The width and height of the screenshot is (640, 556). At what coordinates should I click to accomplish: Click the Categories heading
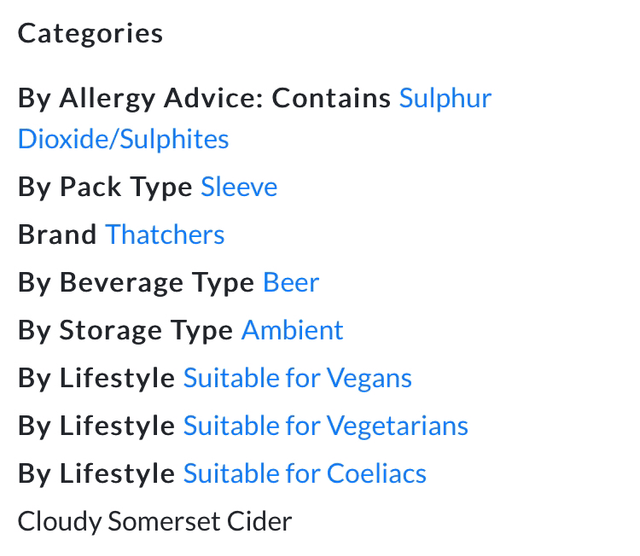click(x=90, y=33)
